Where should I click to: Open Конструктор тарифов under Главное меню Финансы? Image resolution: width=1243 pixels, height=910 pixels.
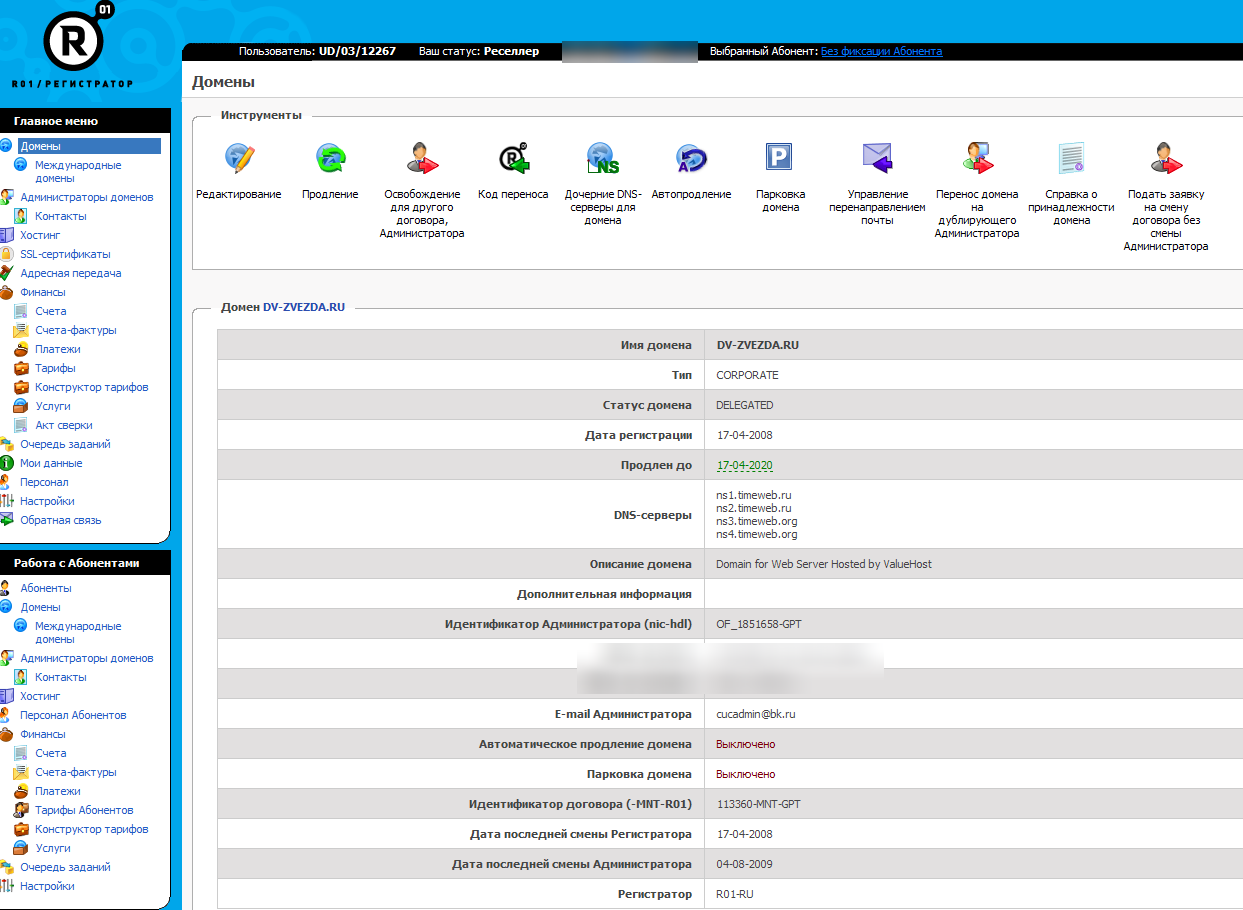[x=91, y=387]
